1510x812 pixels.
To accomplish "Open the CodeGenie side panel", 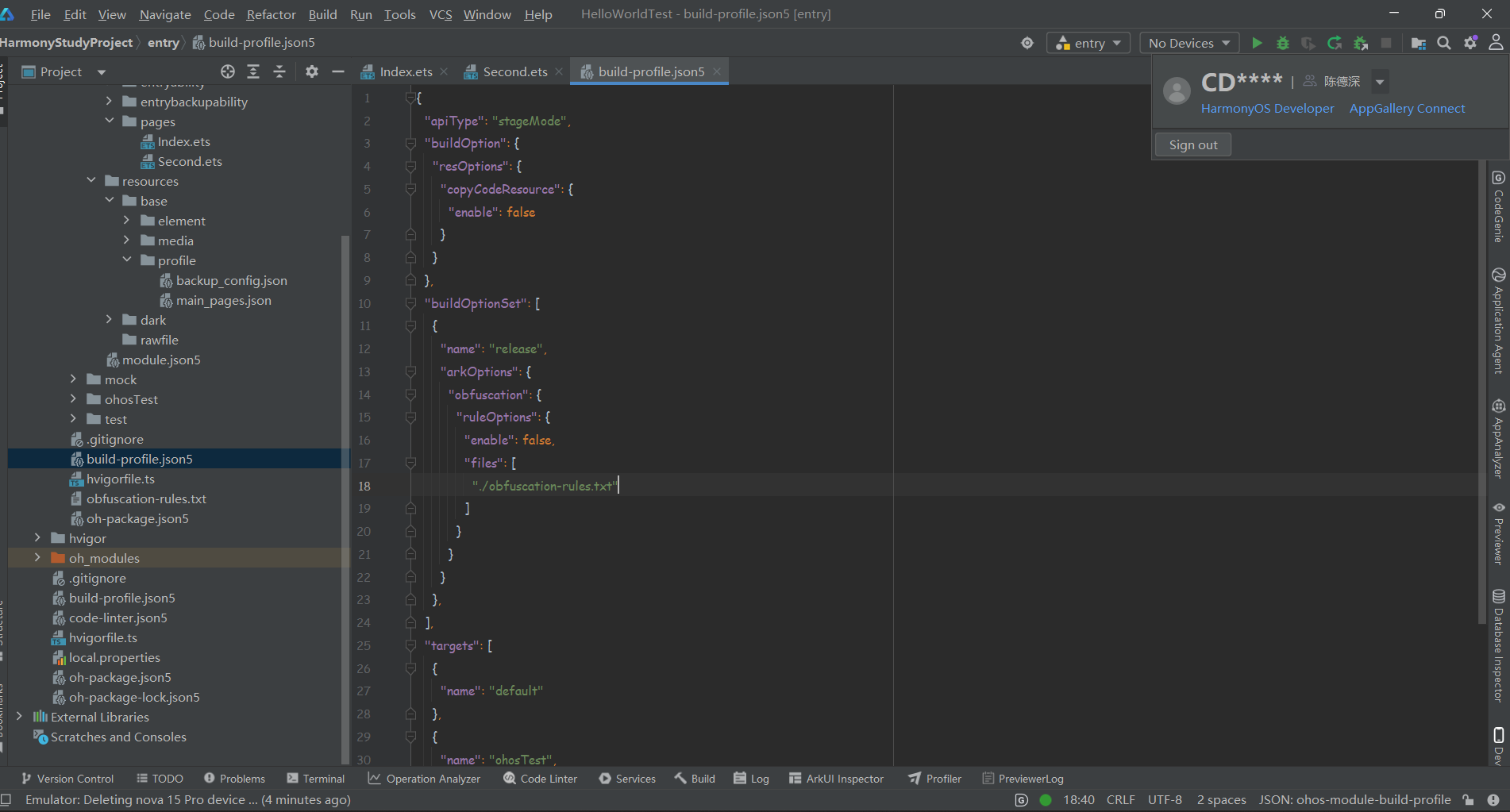I will coord(1498,206).
